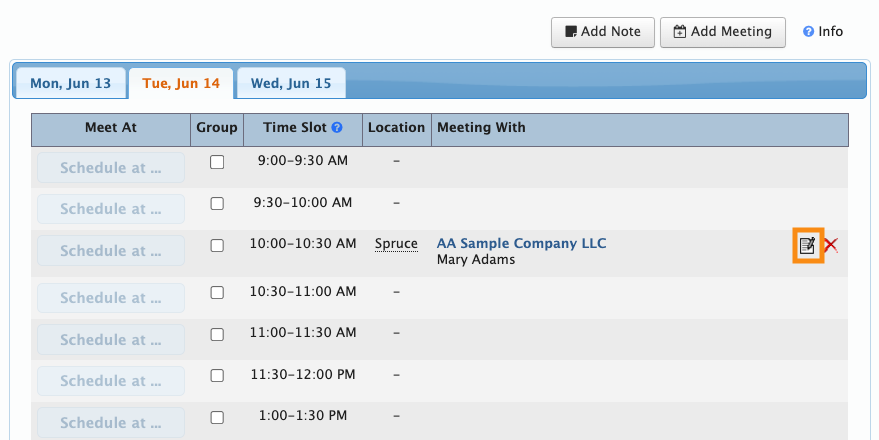The width and height of the screenshot is (879, 440).
Task: Click the Add Meeting button
Action: point(722,32)
